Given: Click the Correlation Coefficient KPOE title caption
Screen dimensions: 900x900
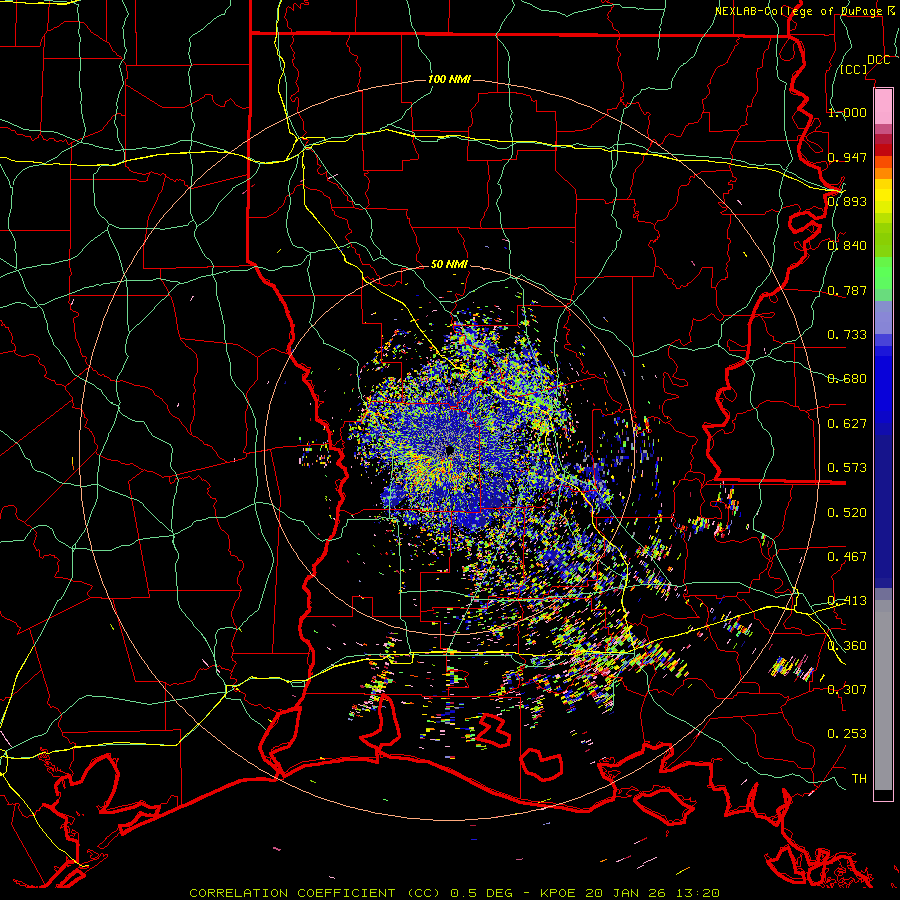Looking at the screenshot, I should point(454,893).
